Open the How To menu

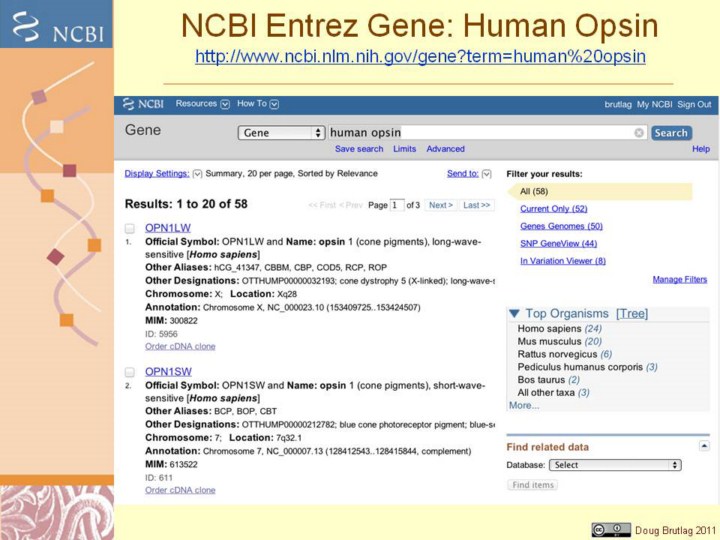pyautogui.click(x=257, y=104)
